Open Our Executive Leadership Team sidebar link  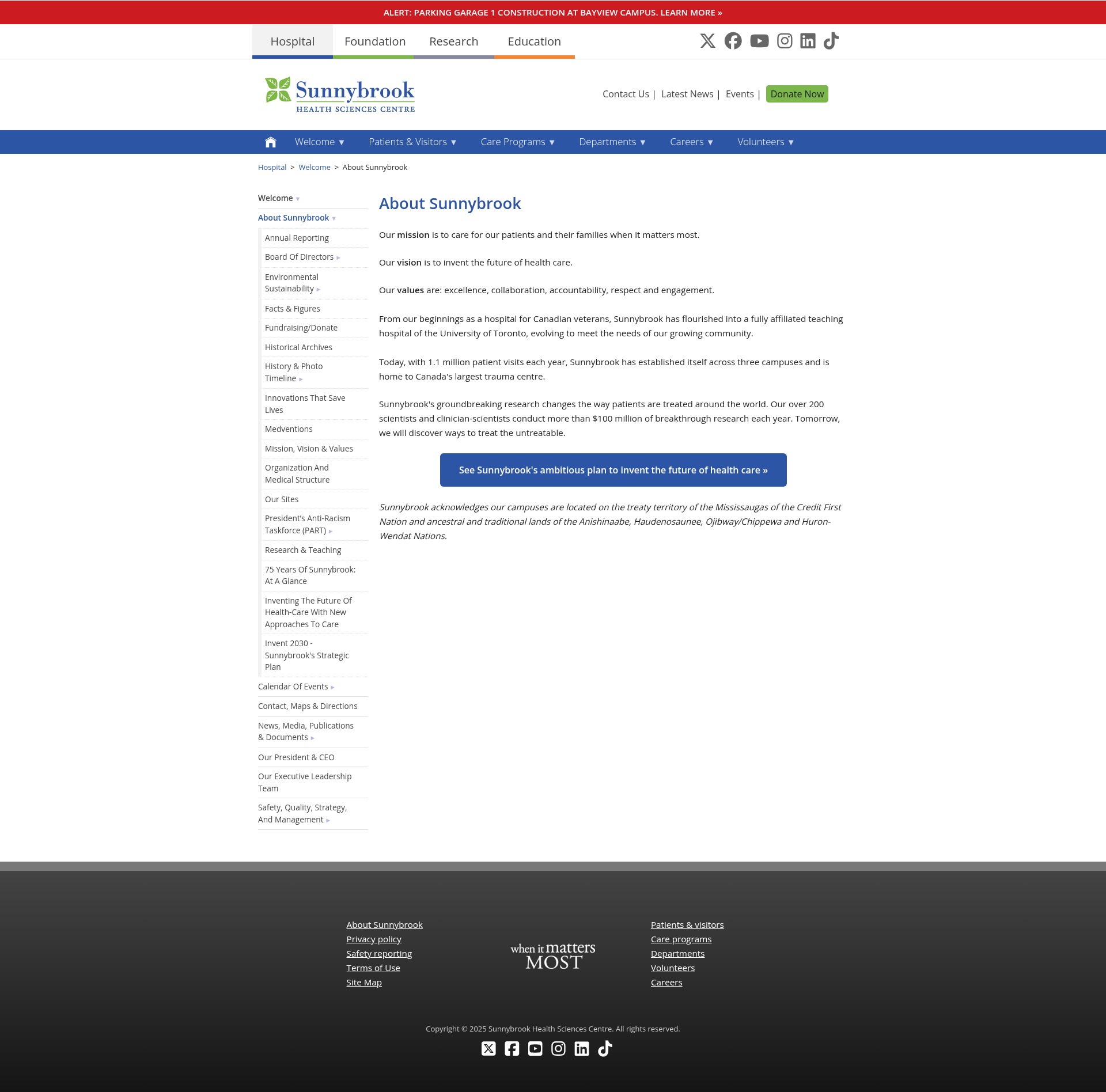[x=305, y=782]
